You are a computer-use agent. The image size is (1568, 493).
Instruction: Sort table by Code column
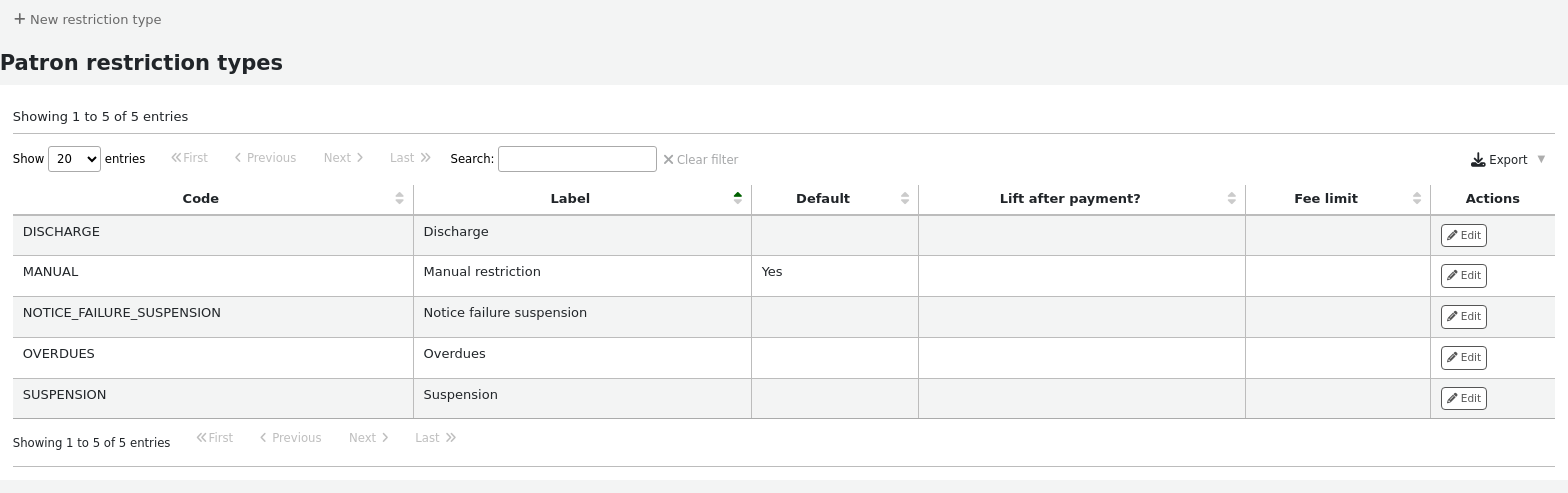coord(201,199)
